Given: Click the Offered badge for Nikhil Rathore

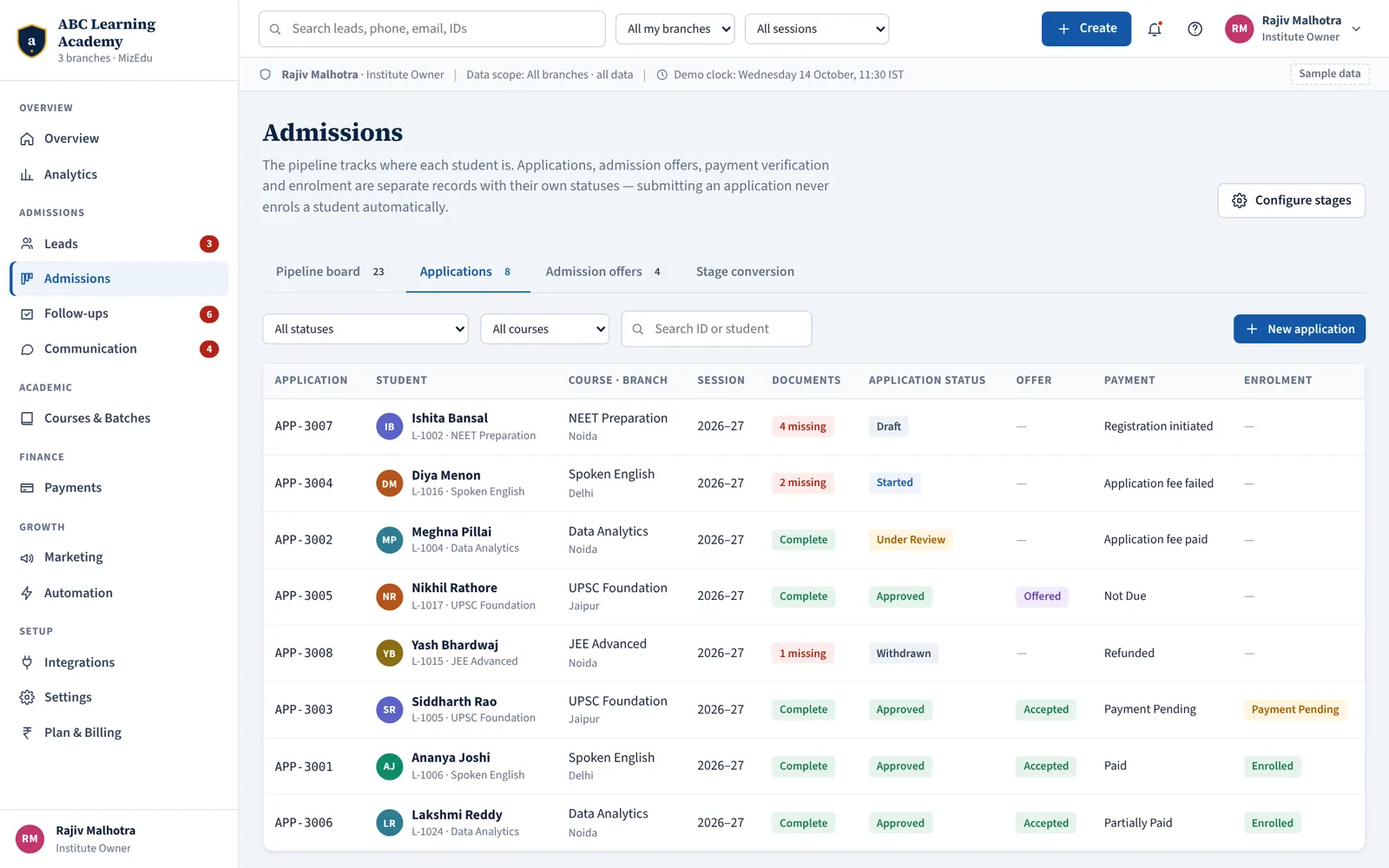Looking at the screenshot, I should point(1042,596).
